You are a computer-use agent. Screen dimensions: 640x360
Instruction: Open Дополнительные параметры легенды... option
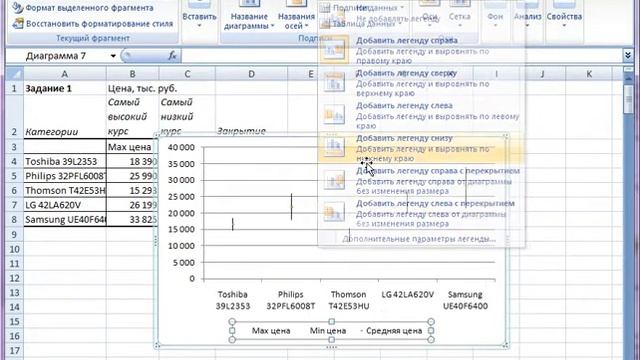[x=419, y=239]
